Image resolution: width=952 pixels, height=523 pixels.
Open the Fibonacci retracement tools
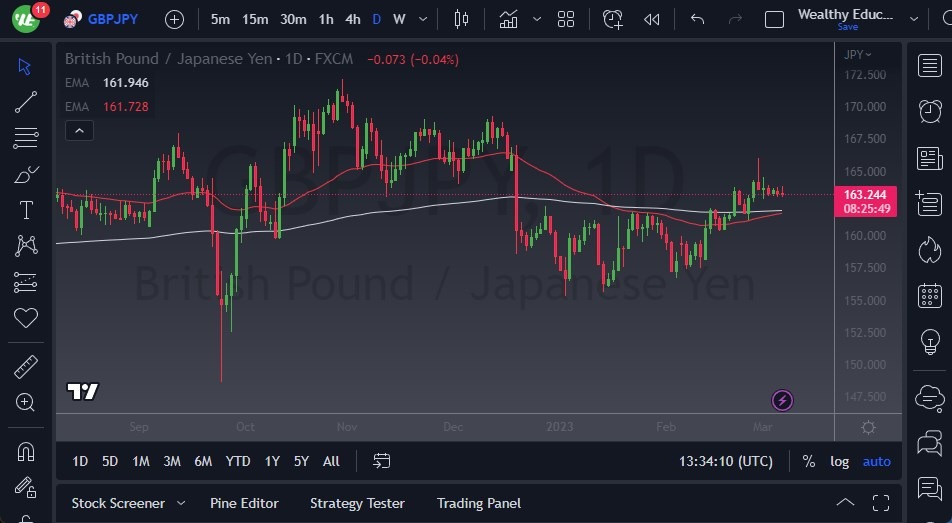26,138
